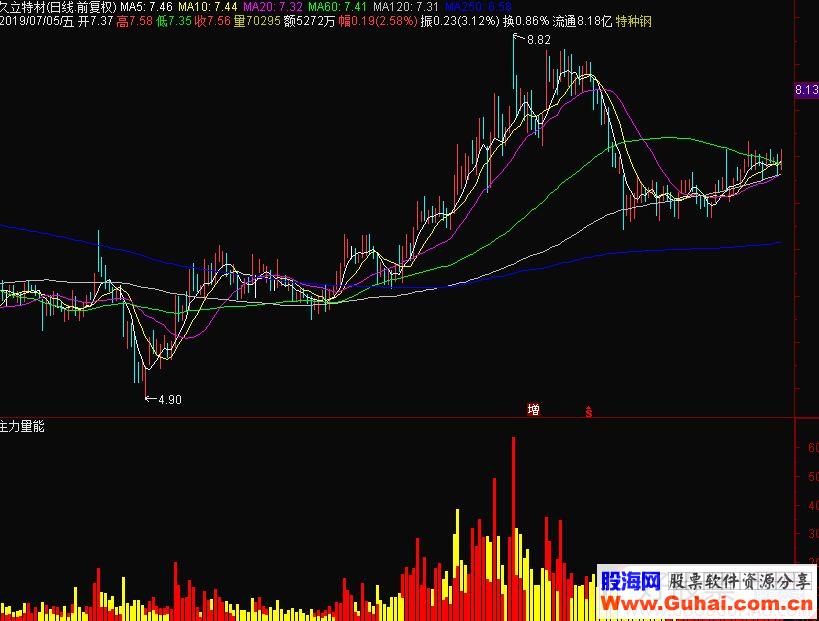Select the MA120: 7.31 indicator label

tap(406, 7)
